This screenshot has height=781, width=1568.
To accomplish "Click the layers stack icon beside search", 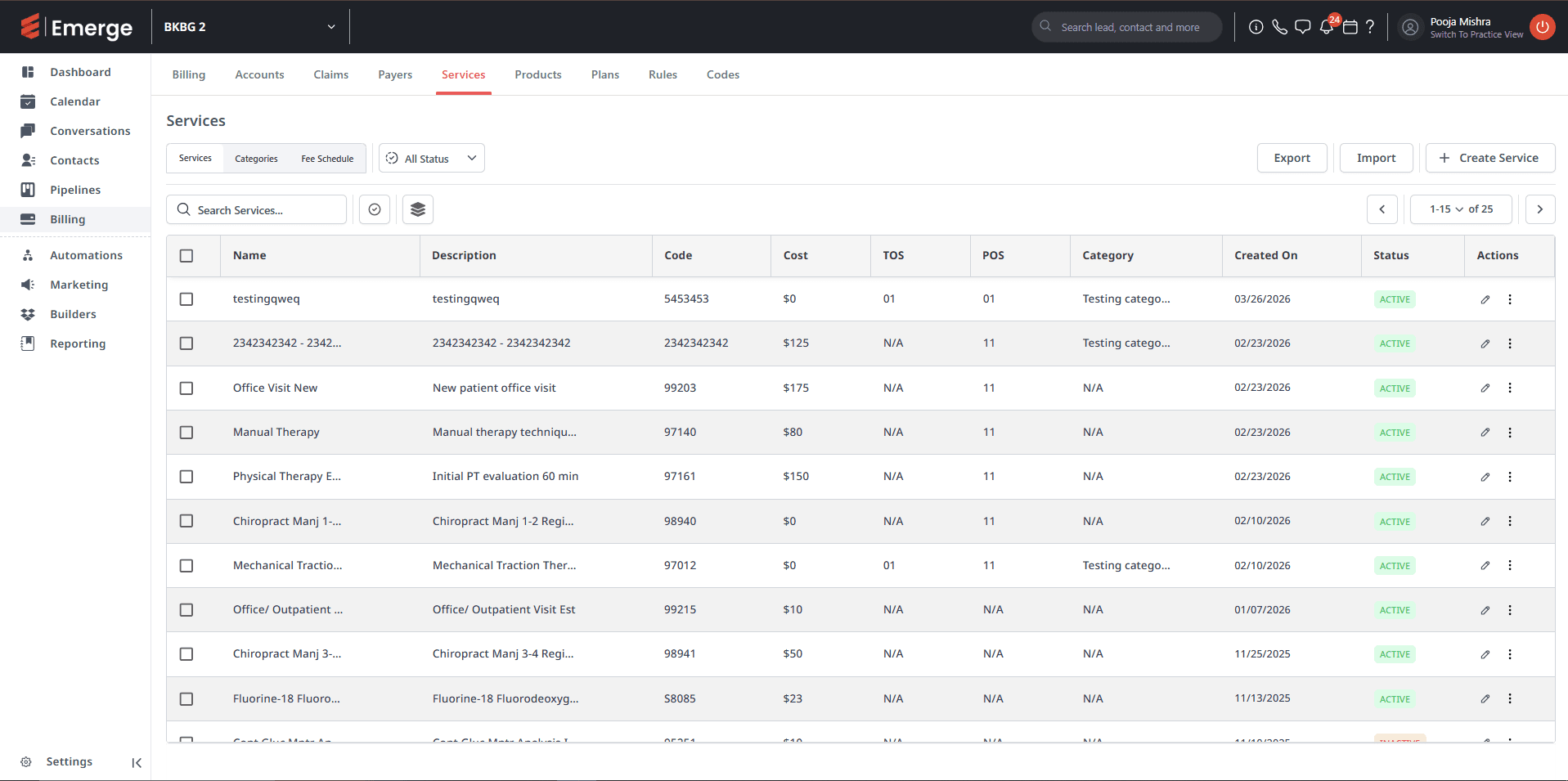I will (x=418, y=209).
